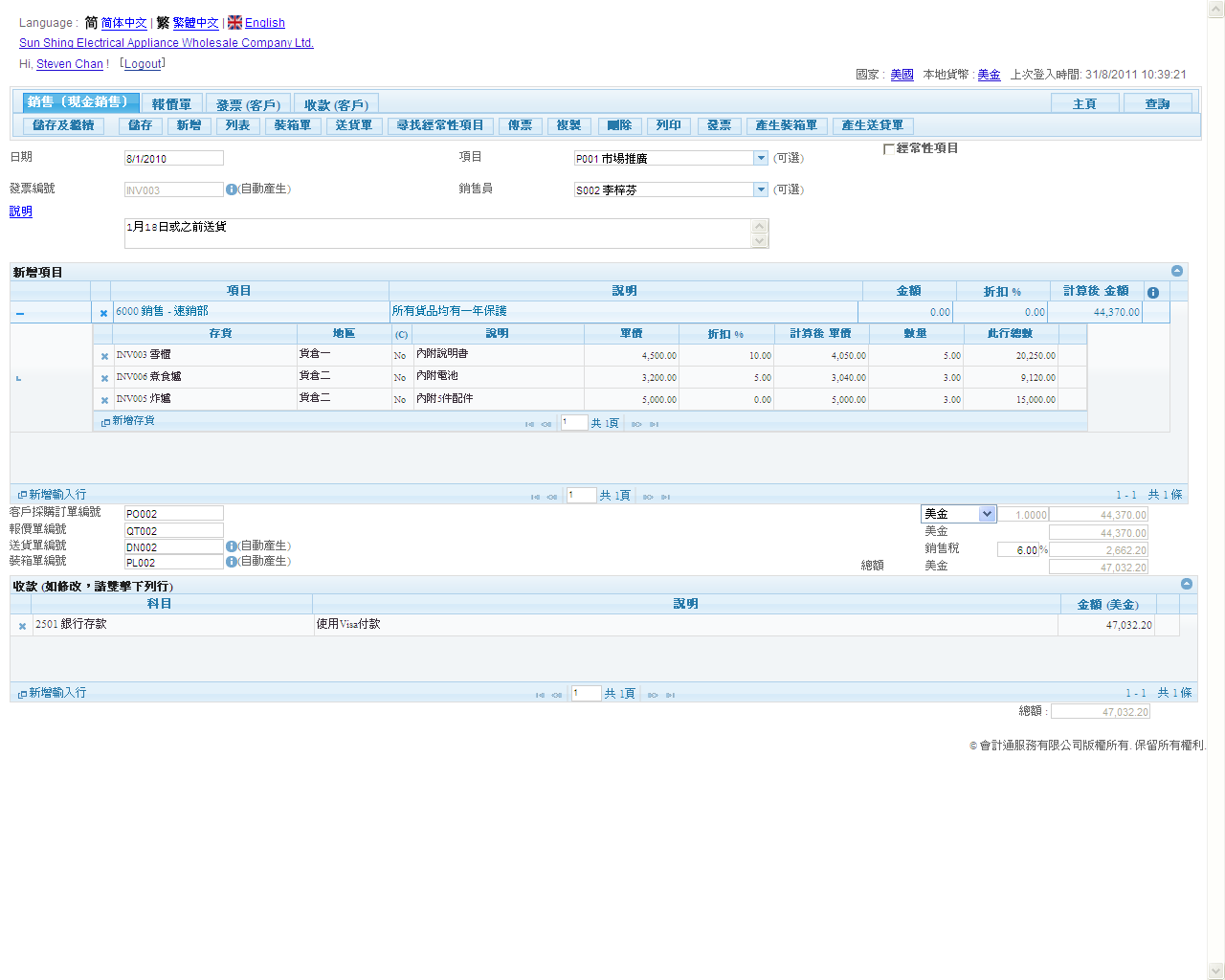Collapse the 收款 panel using its round toggle
Screen dimensions: 1225x980
click(x=1187, y=584)
